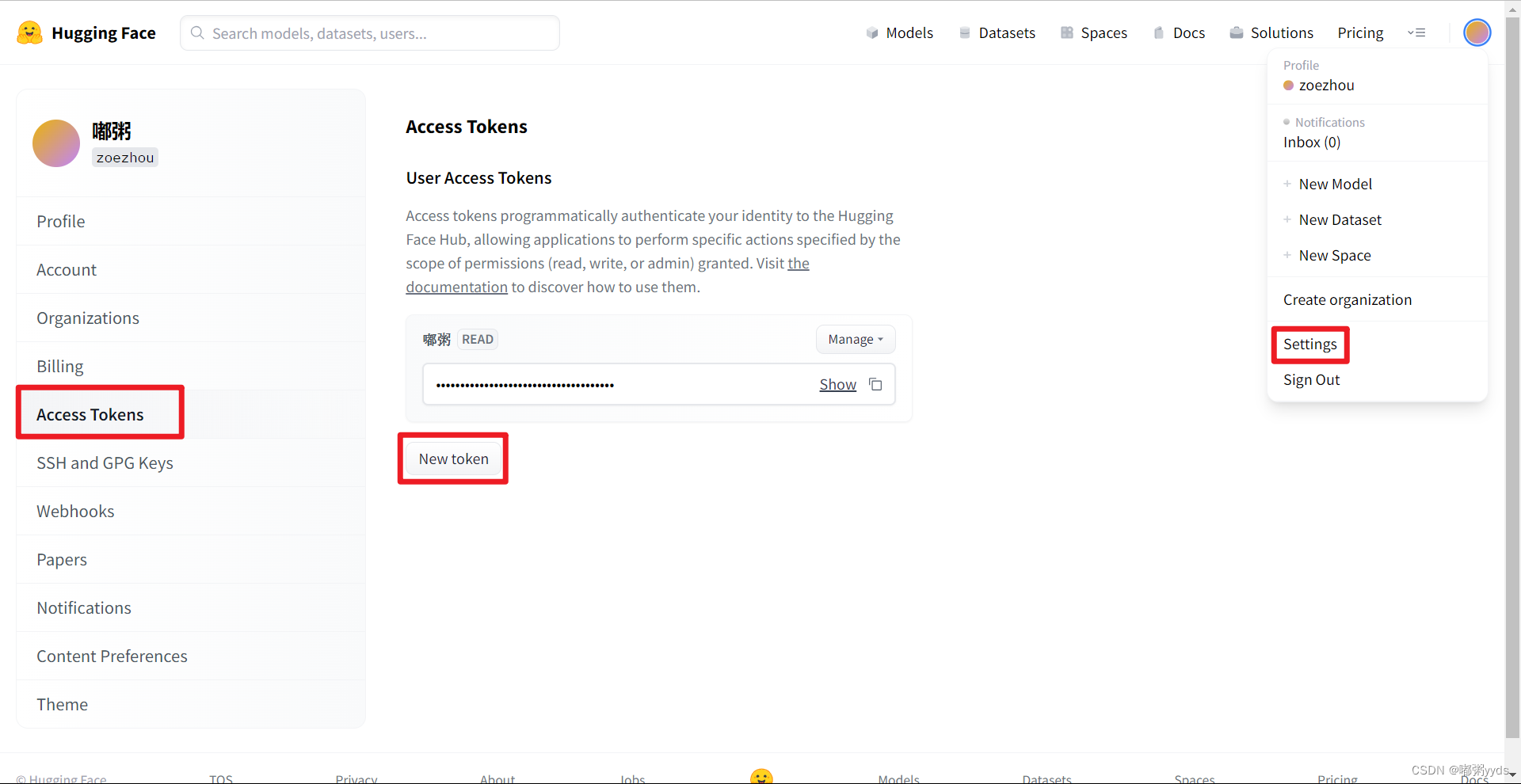Click the Datasets icon in navbar
Image resolution: width=1521 pixels, height=784 pixels.
click(x=964, y=32)
